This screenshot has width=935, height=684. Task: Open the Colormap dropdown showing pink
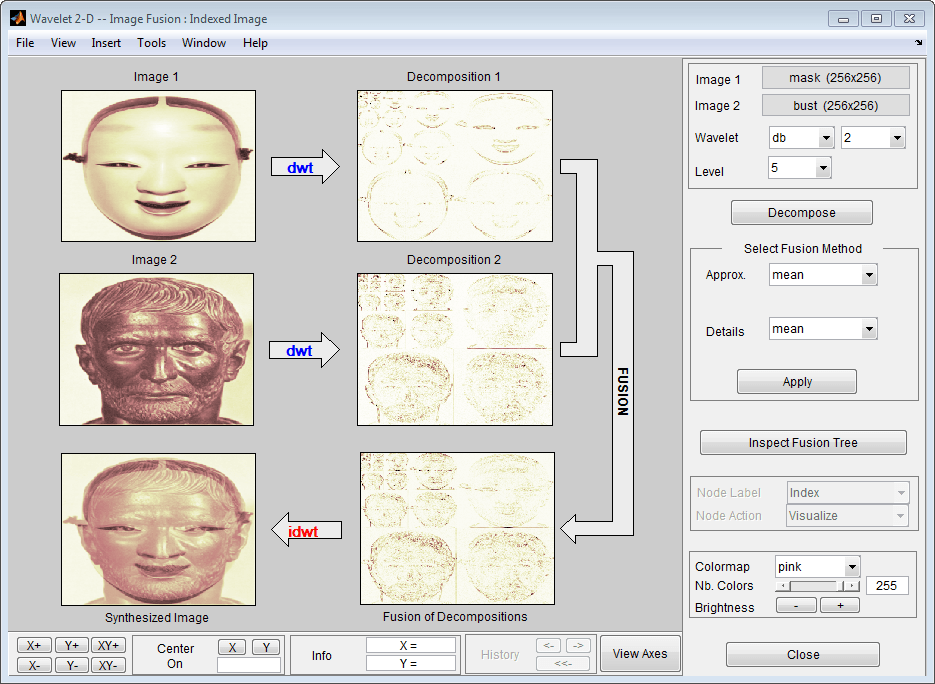[852, 567]
